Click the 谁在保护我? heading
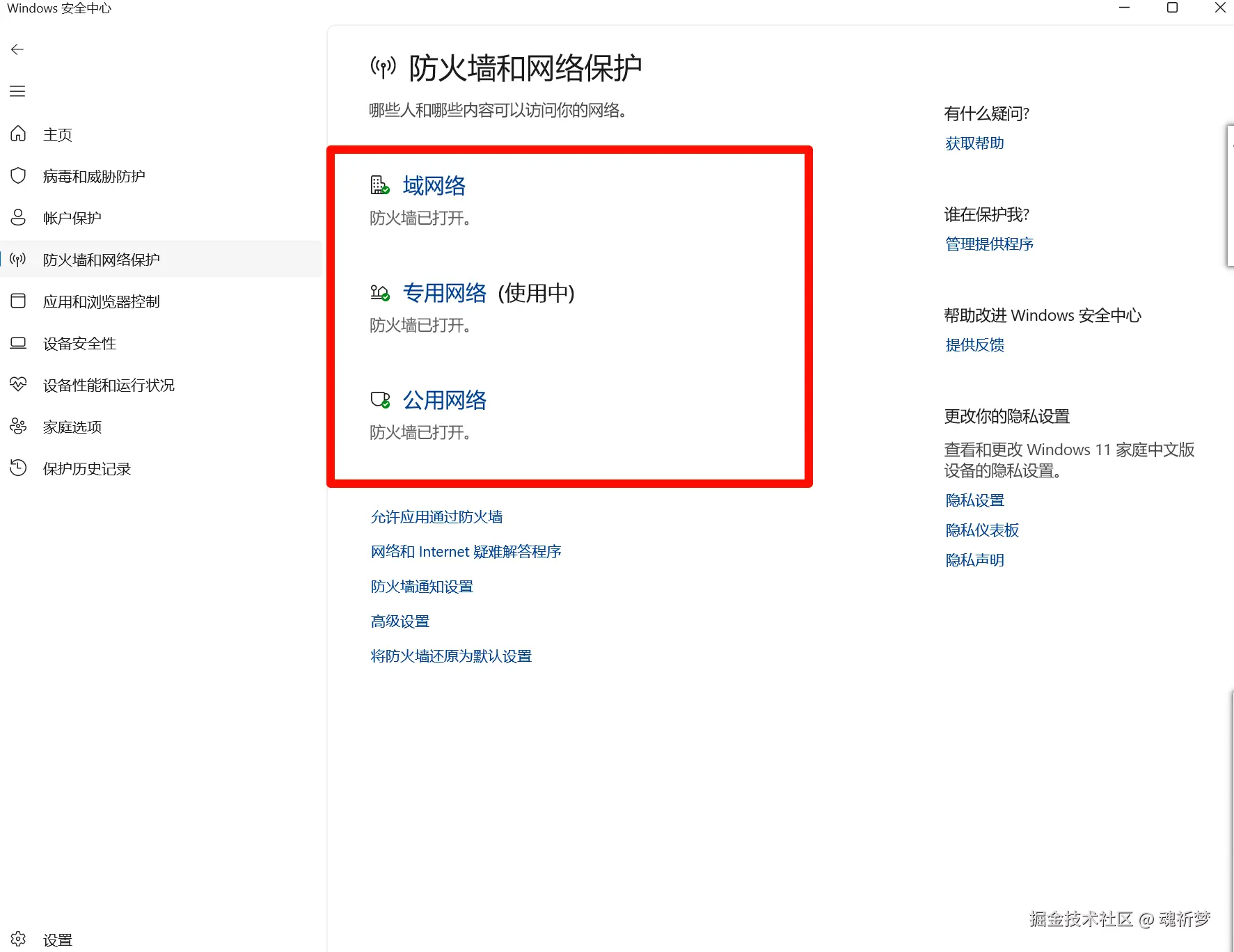The width and height of the screenshot is (1234, 952). 986,214
